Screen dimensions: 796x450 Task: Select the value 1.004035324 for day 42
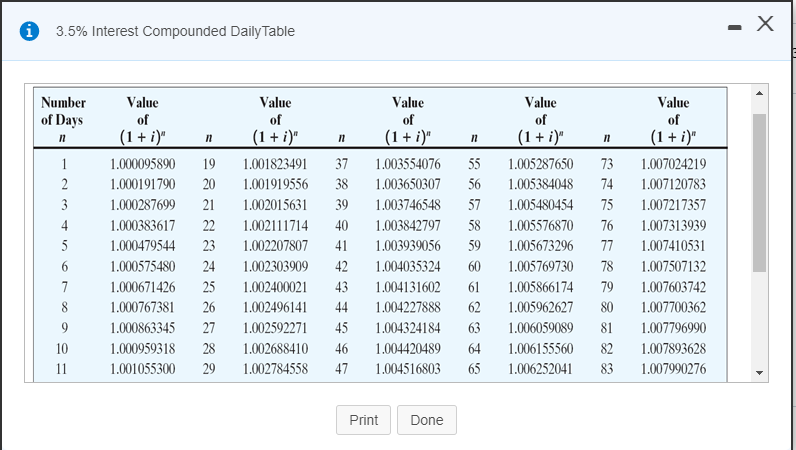pyautogui.click(x=408, y=267)
